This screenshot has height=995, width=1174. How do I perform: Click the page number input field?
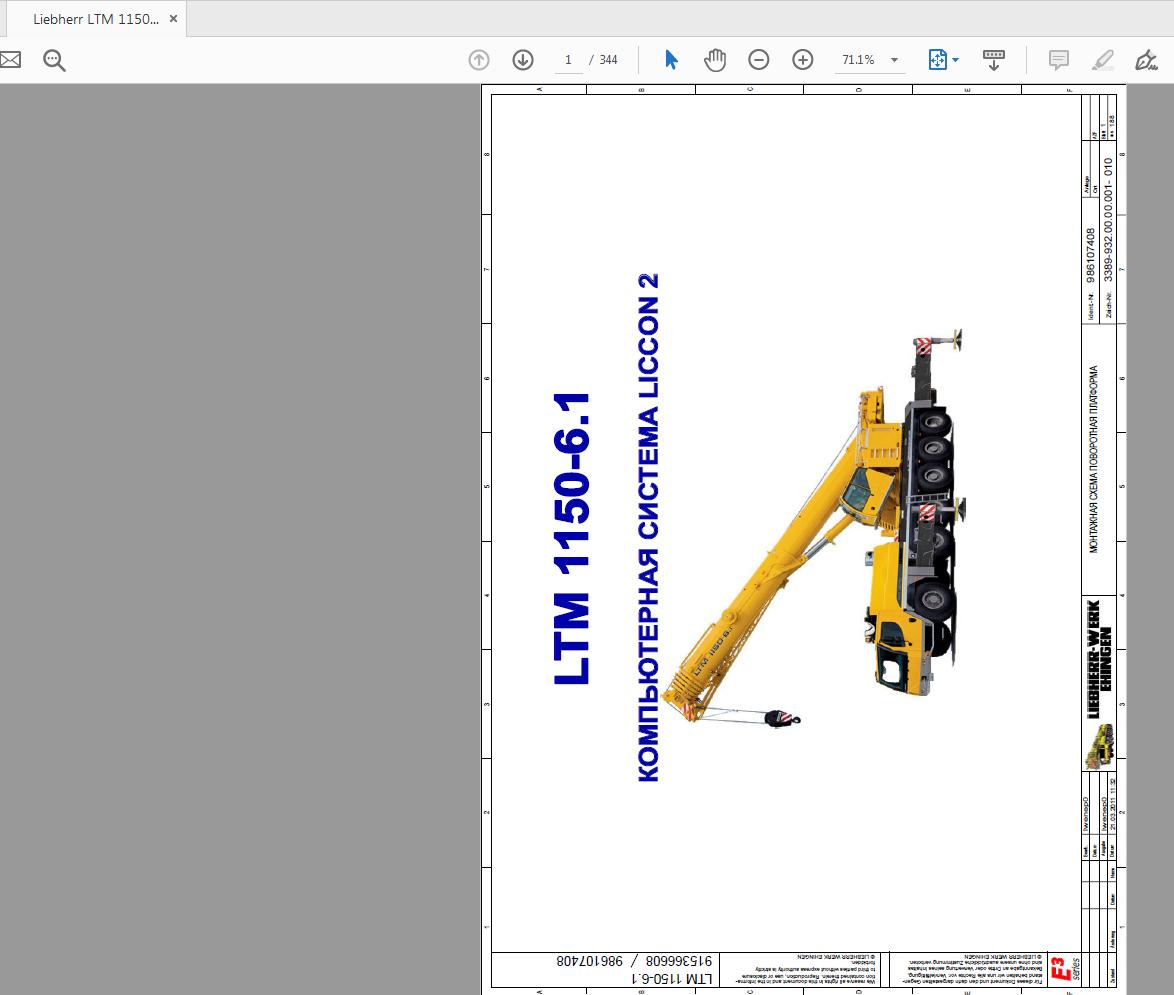pyautogui.click(x=568, y=60)
